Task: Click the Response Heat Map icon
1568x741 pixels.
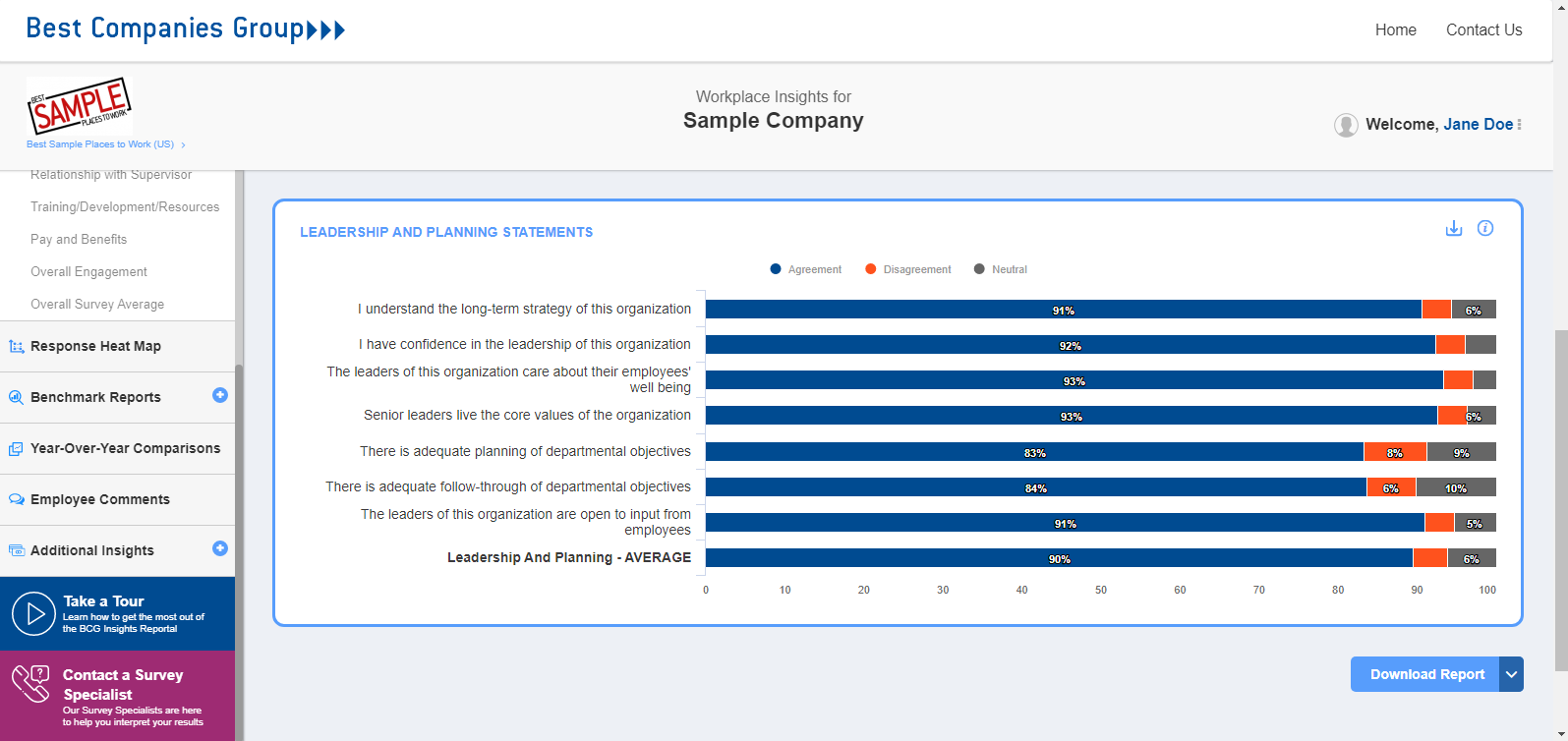Action: (x=16, y=346)
